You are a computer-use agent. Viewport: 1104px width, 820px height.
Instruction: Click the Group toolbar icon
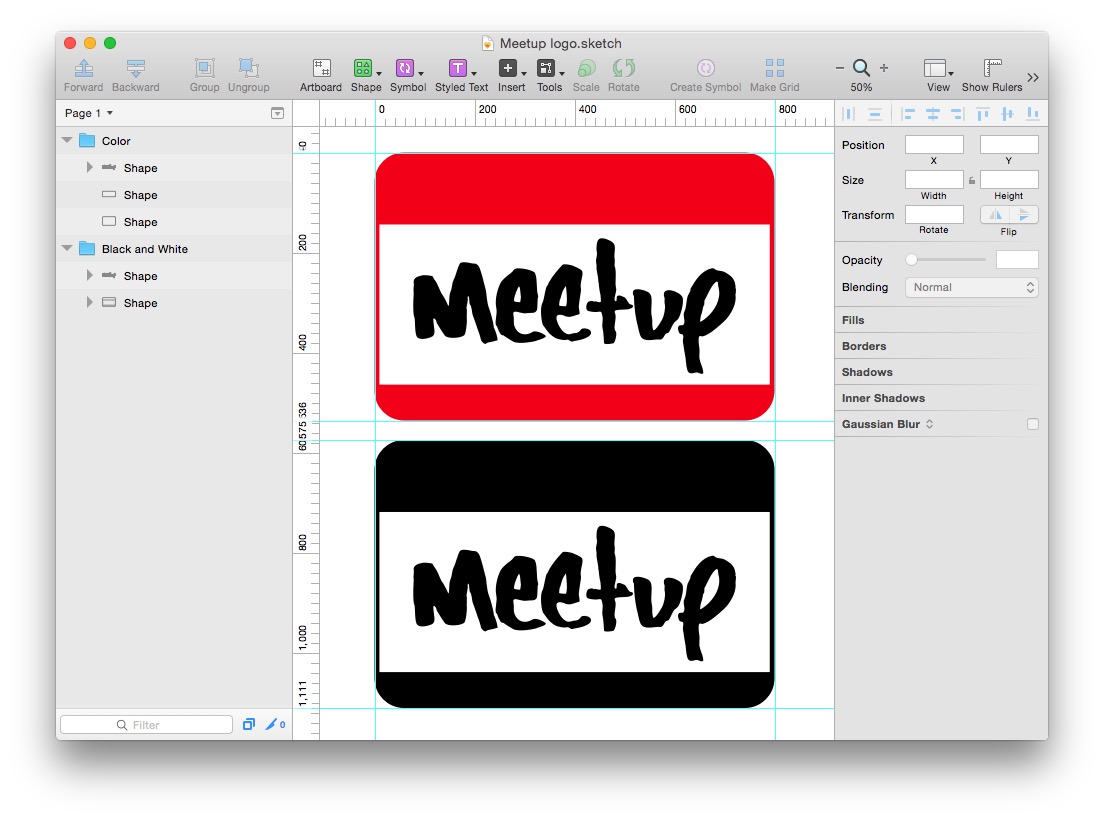[x=204, y=68]
